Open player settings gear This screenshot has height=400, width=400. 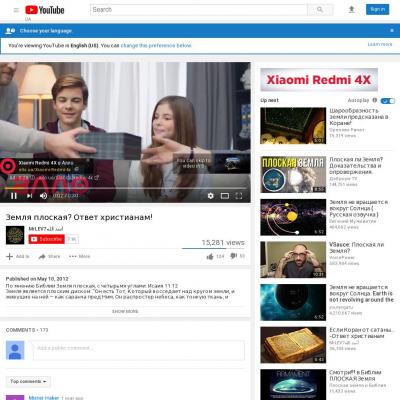[211, 196]
